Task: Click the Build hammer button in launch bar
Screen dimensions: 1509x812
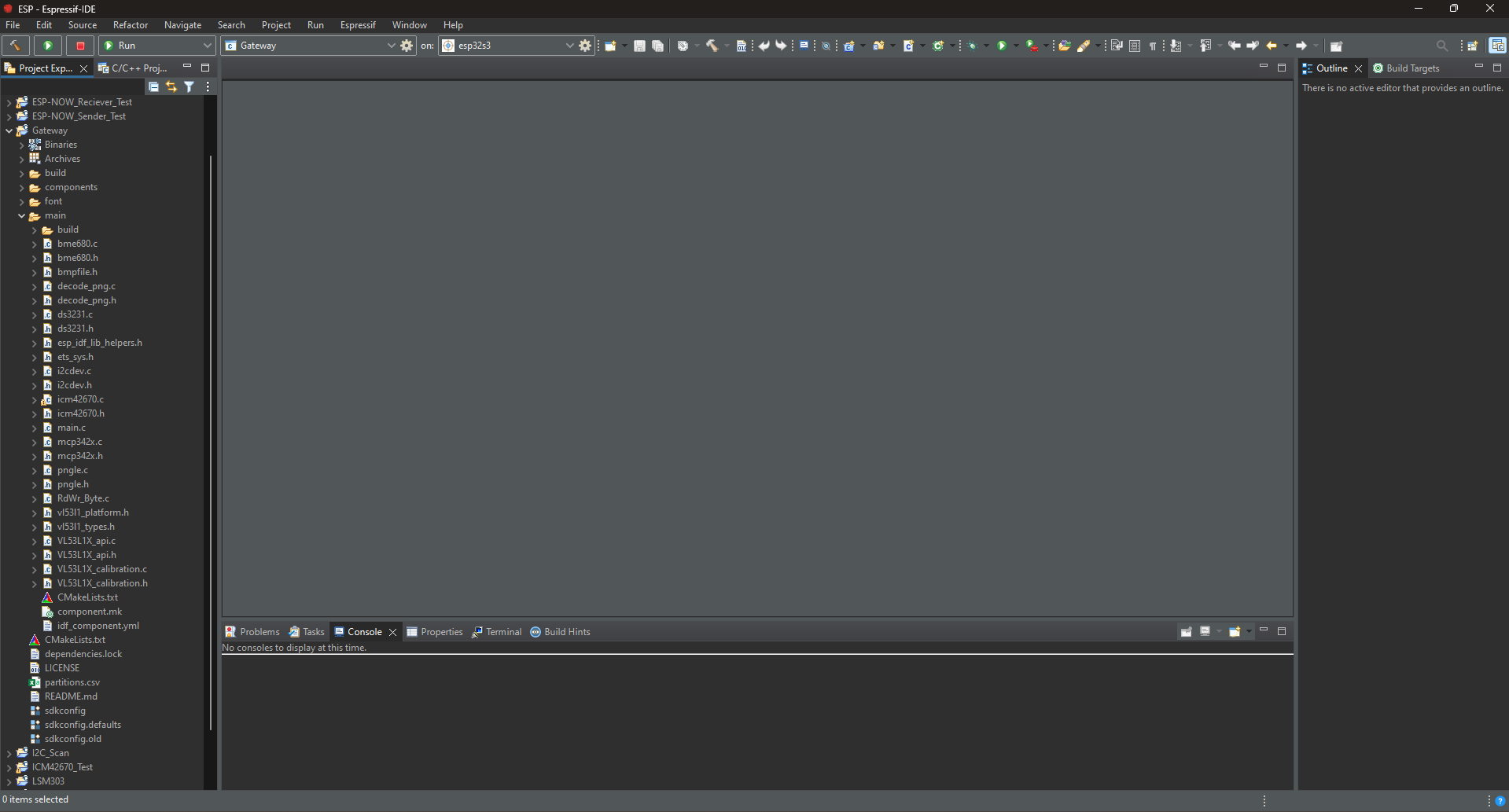Action: [x=16, y=46]
